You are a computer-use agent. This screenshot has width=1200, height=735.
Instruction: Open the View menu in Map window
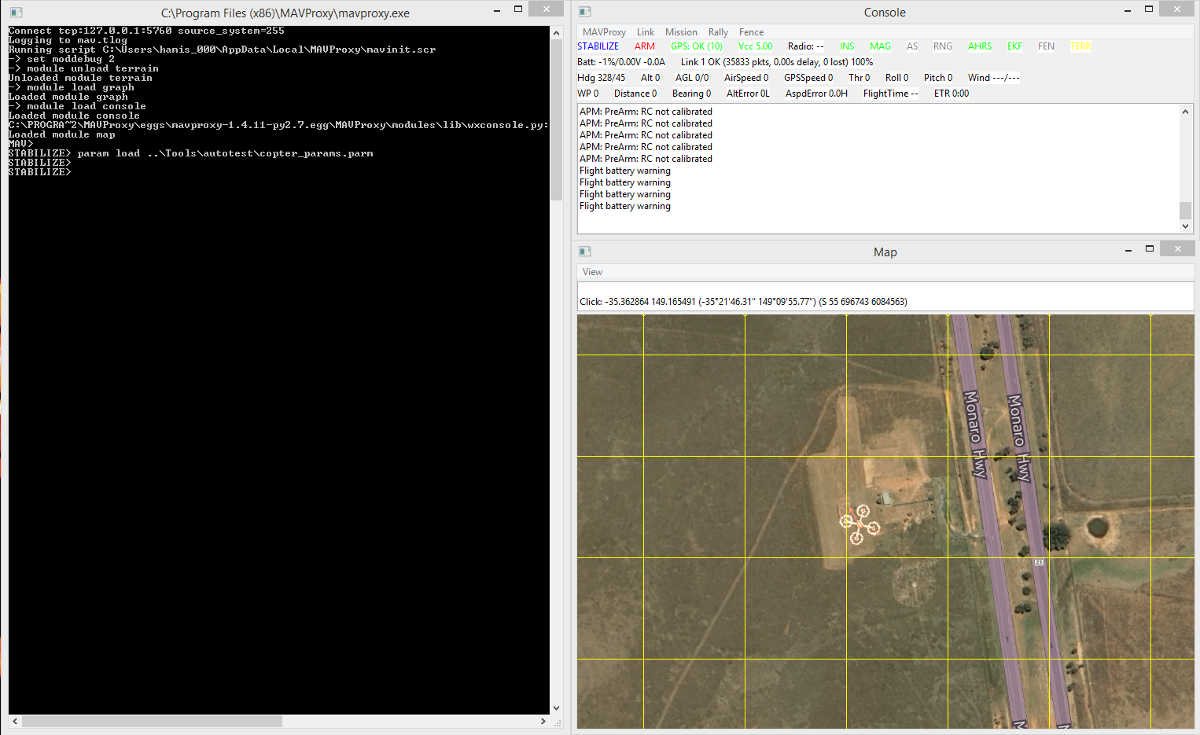[x=593, y=272]
